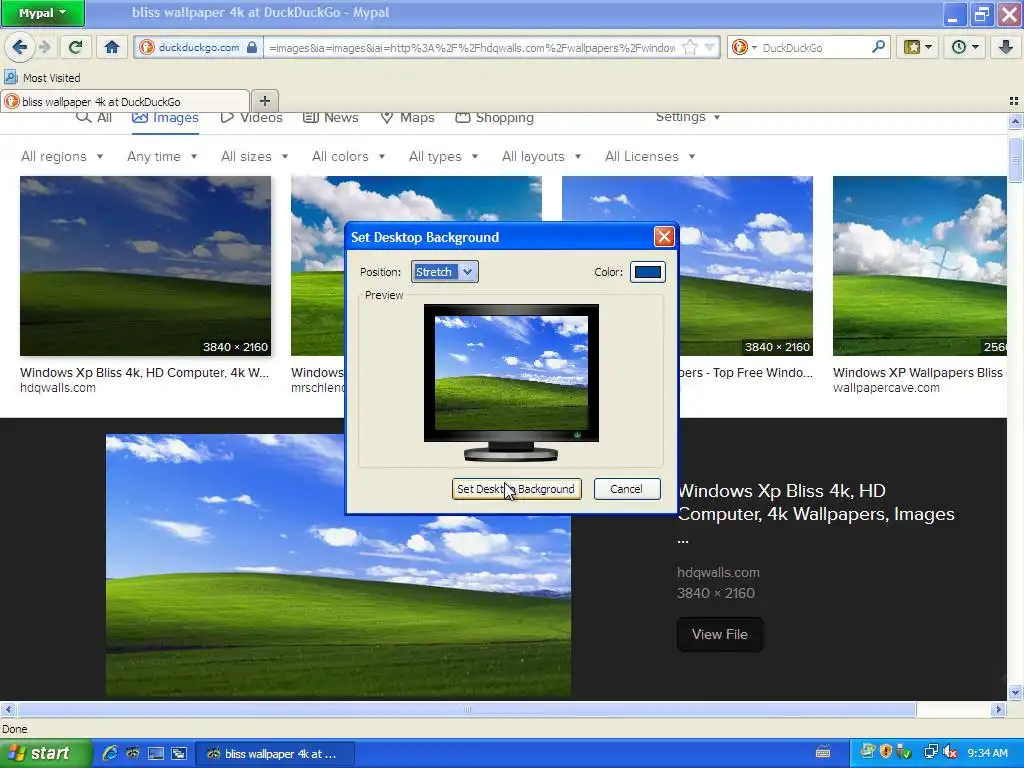
Task: Click the muted volume tray icon
Action: point(950,753)
